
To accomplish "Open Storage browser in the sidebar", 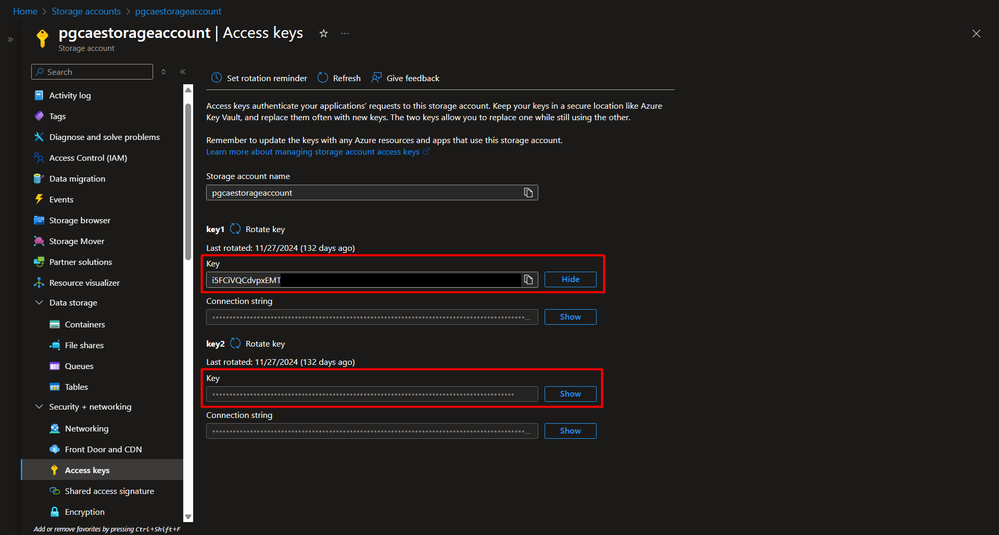I will coord(80,220).
